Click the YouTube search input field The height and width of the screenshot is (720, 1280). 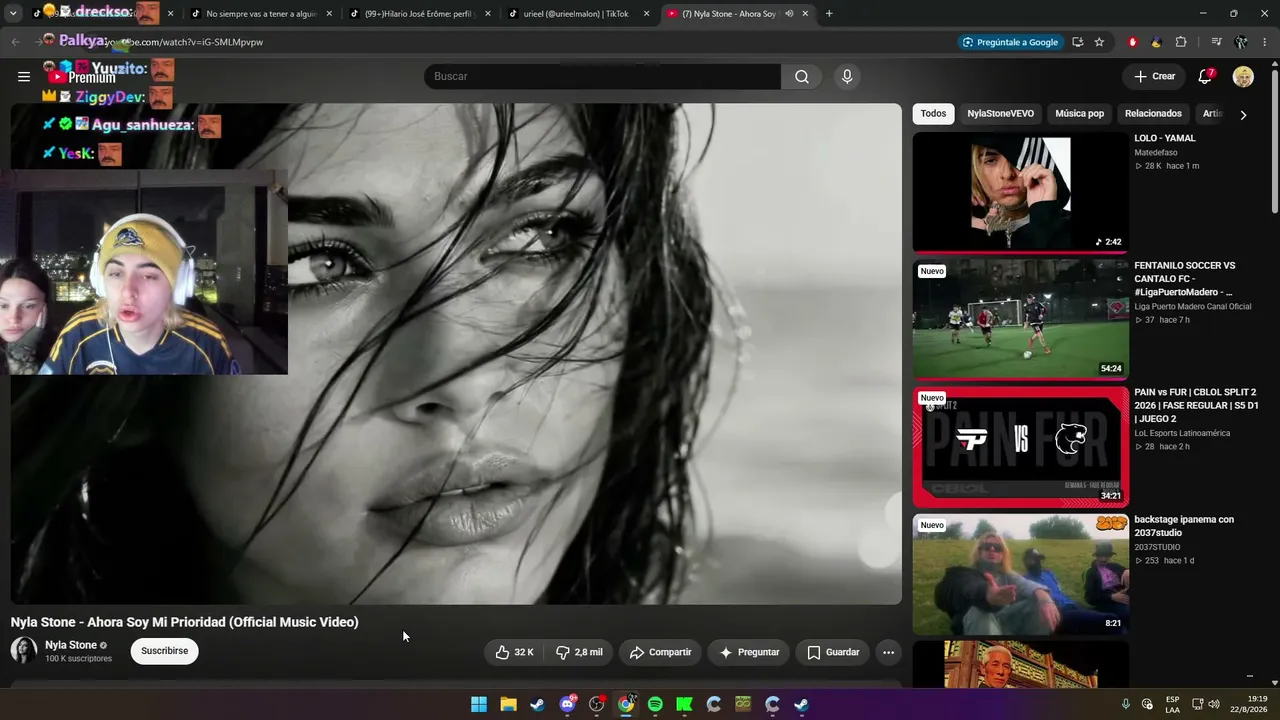pos(602,77)
